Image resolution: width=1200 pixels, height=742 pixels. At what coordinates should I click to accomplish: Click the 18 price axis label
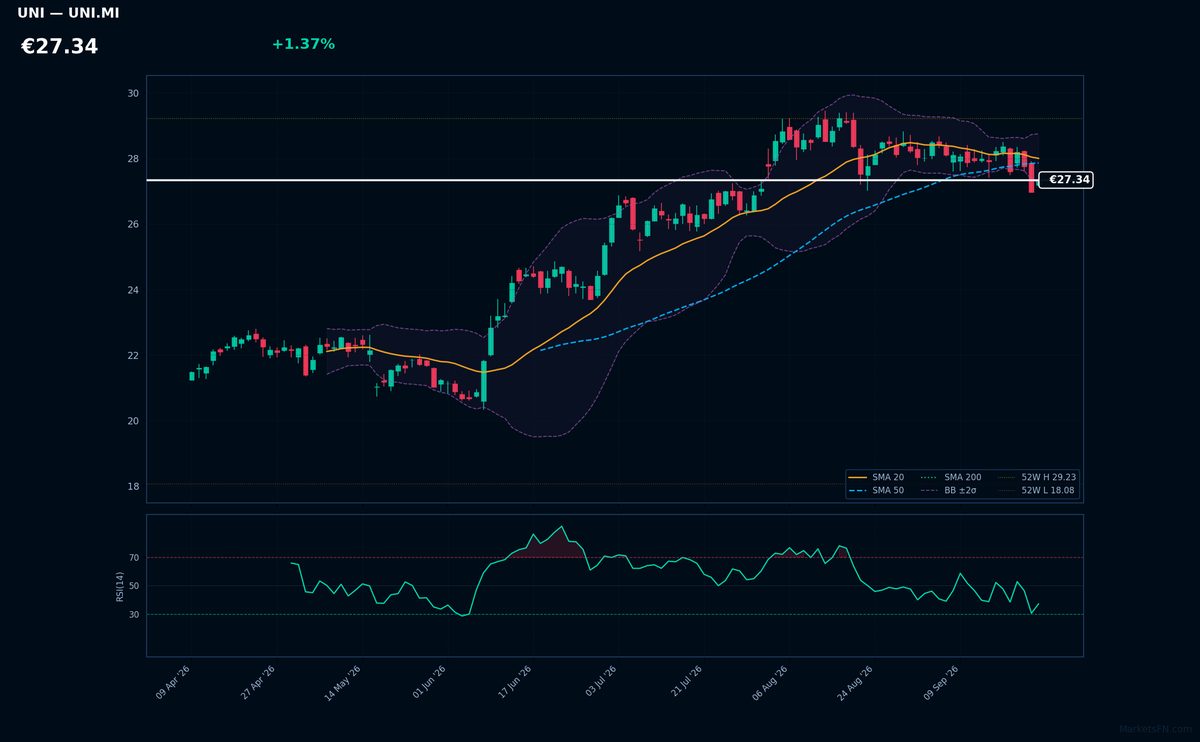133,486
